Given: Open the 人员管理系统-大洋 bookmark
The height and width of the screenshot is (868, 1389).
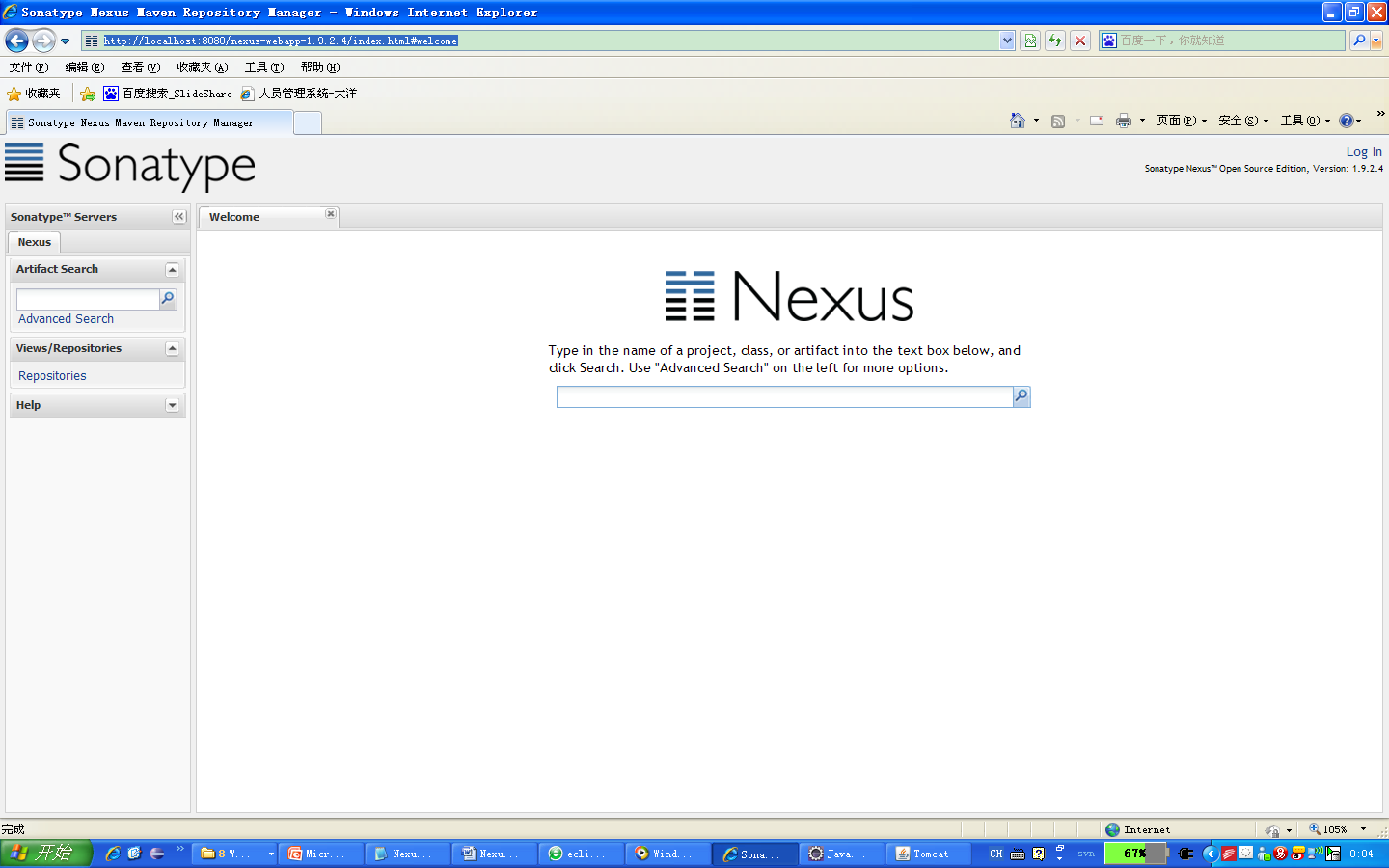Looking at the screenshot, I should click(298, 94).
